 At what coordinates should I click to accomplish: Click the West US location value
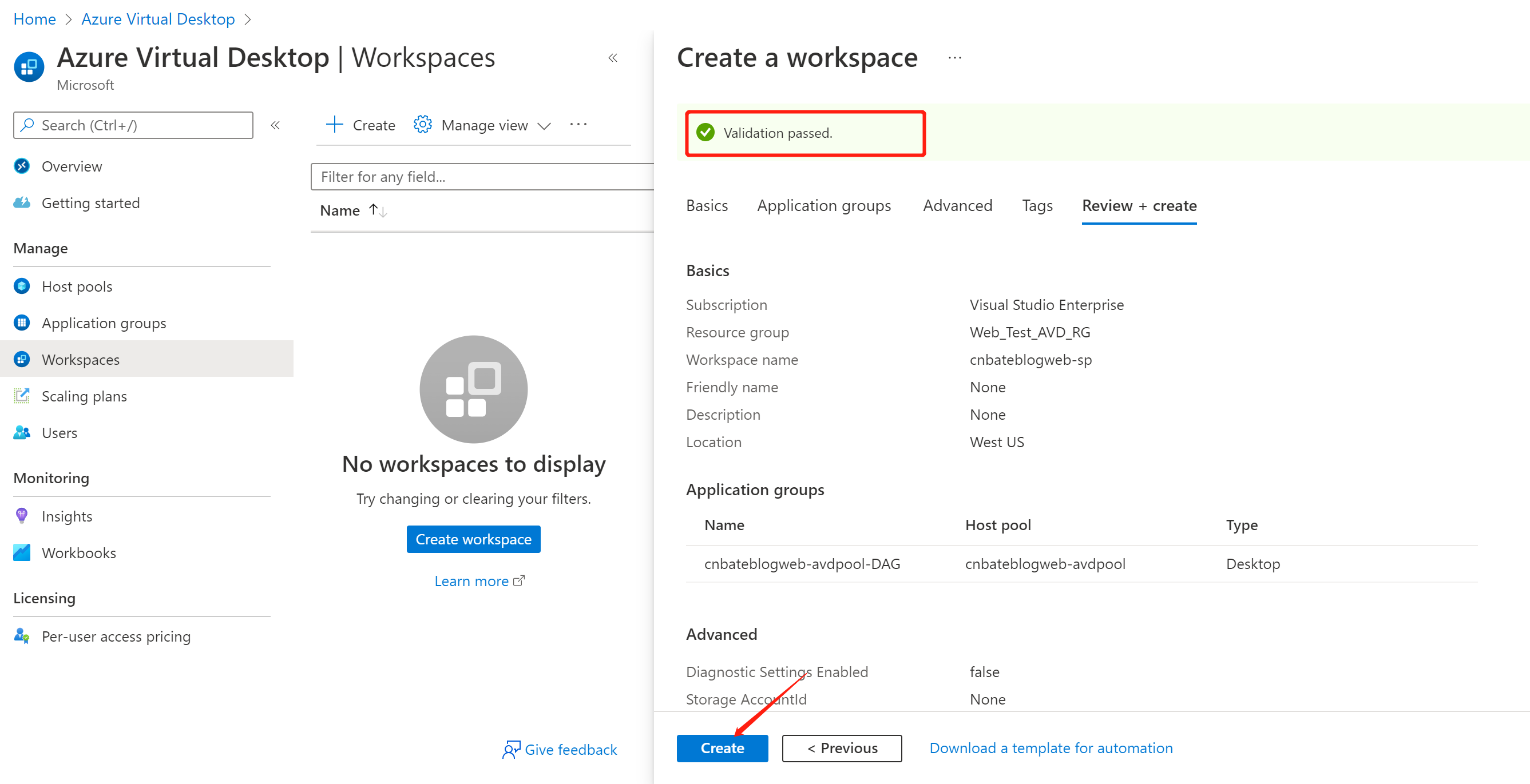coord(997,441)
